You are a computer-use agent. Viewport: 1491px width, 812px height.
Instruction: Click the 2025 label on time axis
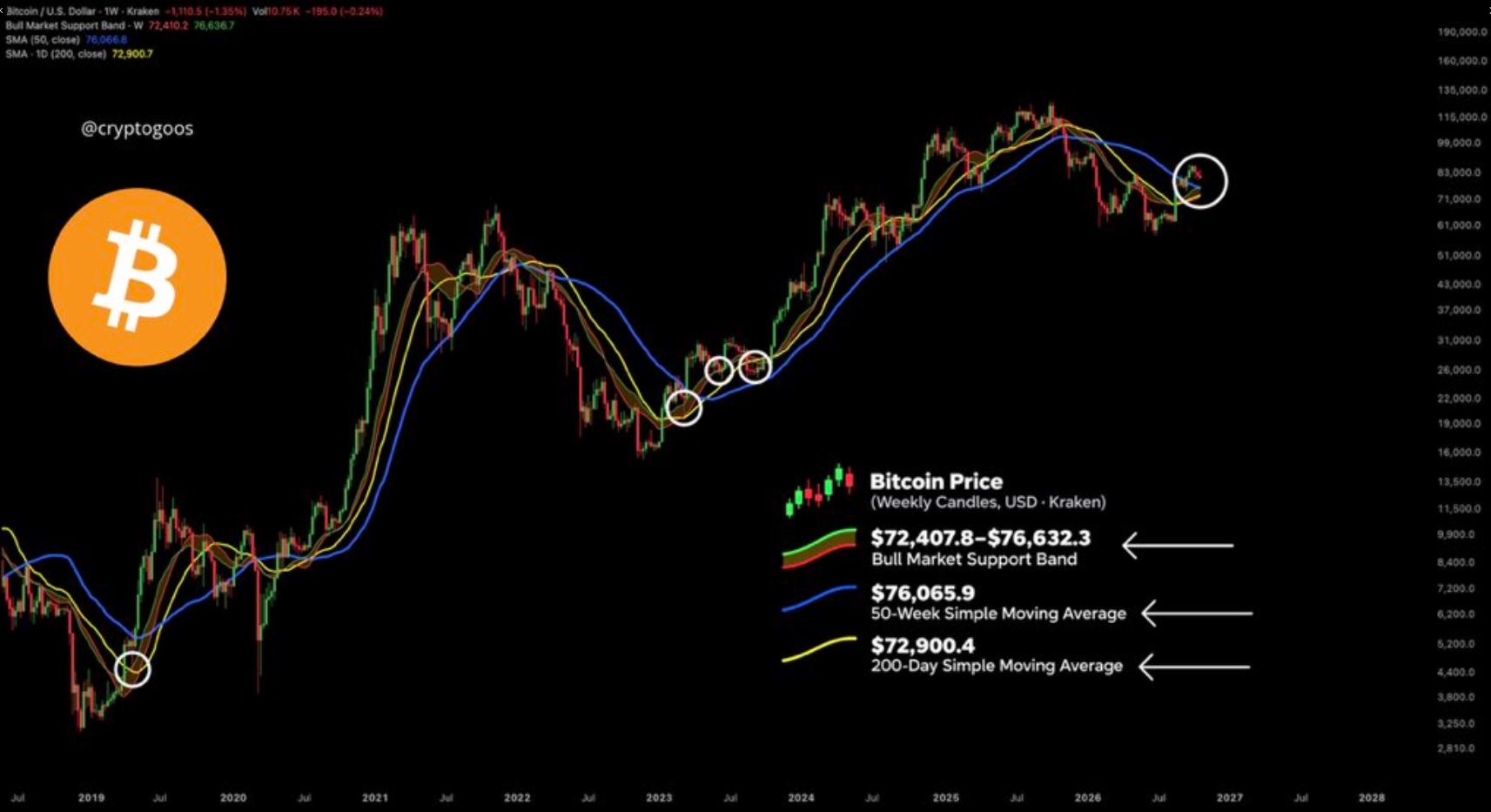click(945, 797)
